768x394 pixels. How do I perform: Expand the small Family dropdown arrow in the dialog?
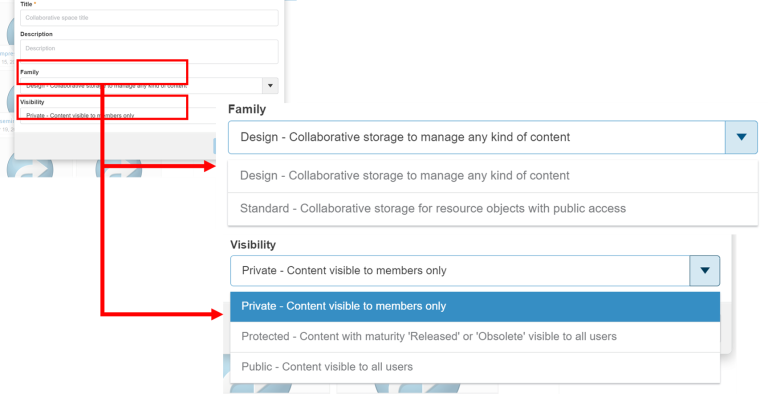coord(270,85)
